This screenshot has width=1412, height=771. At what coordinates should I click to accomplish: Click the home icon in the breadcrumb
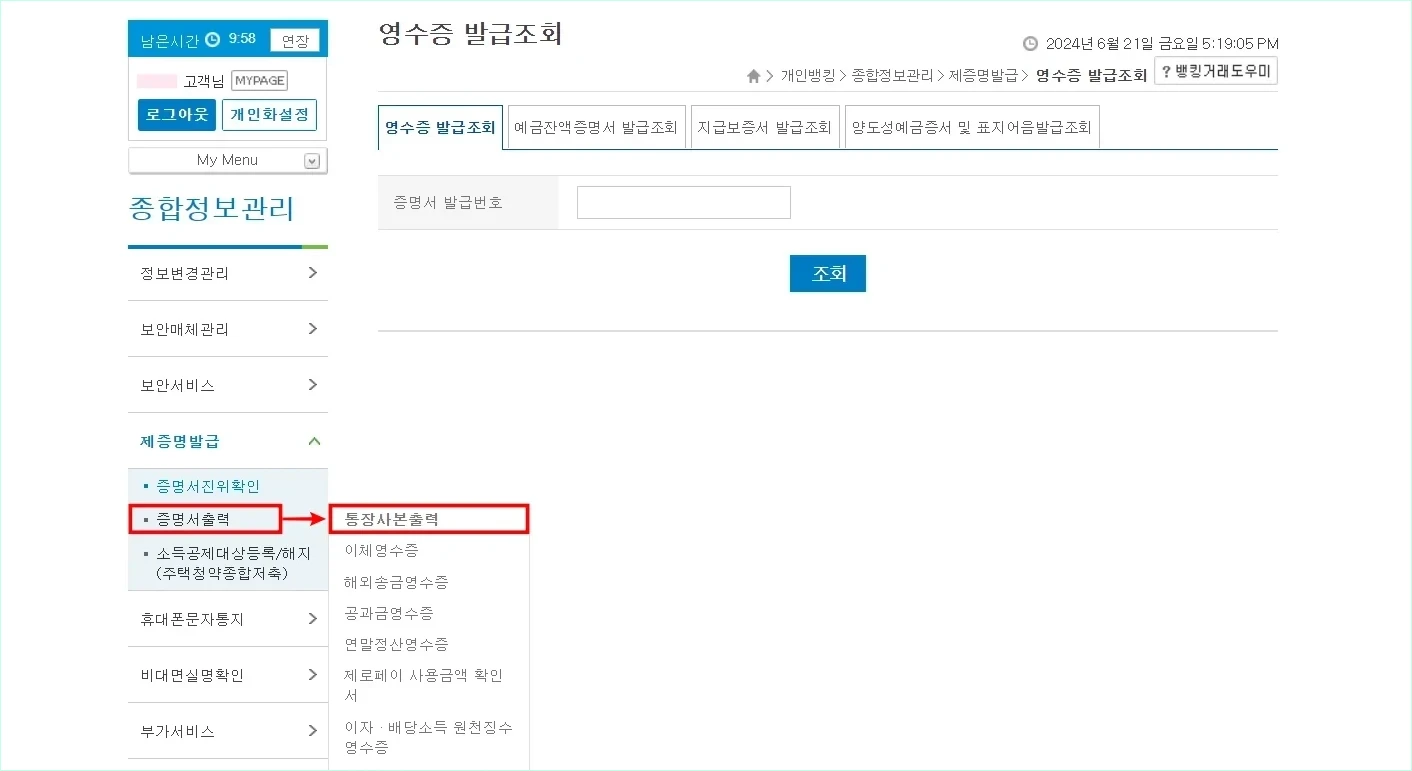point(753,74)
